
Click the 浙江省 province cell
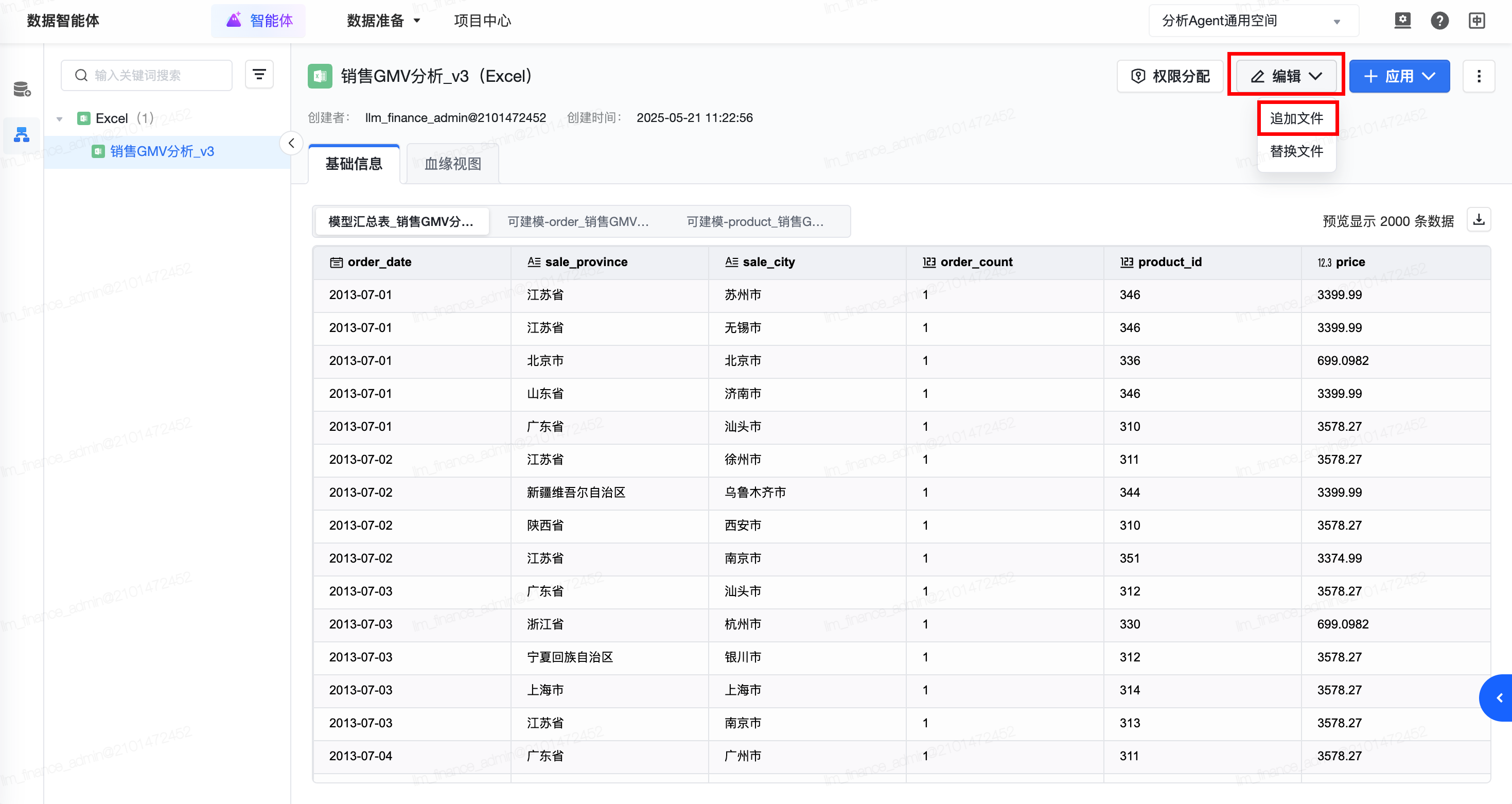pyautogui.click(x=609, y=624)
